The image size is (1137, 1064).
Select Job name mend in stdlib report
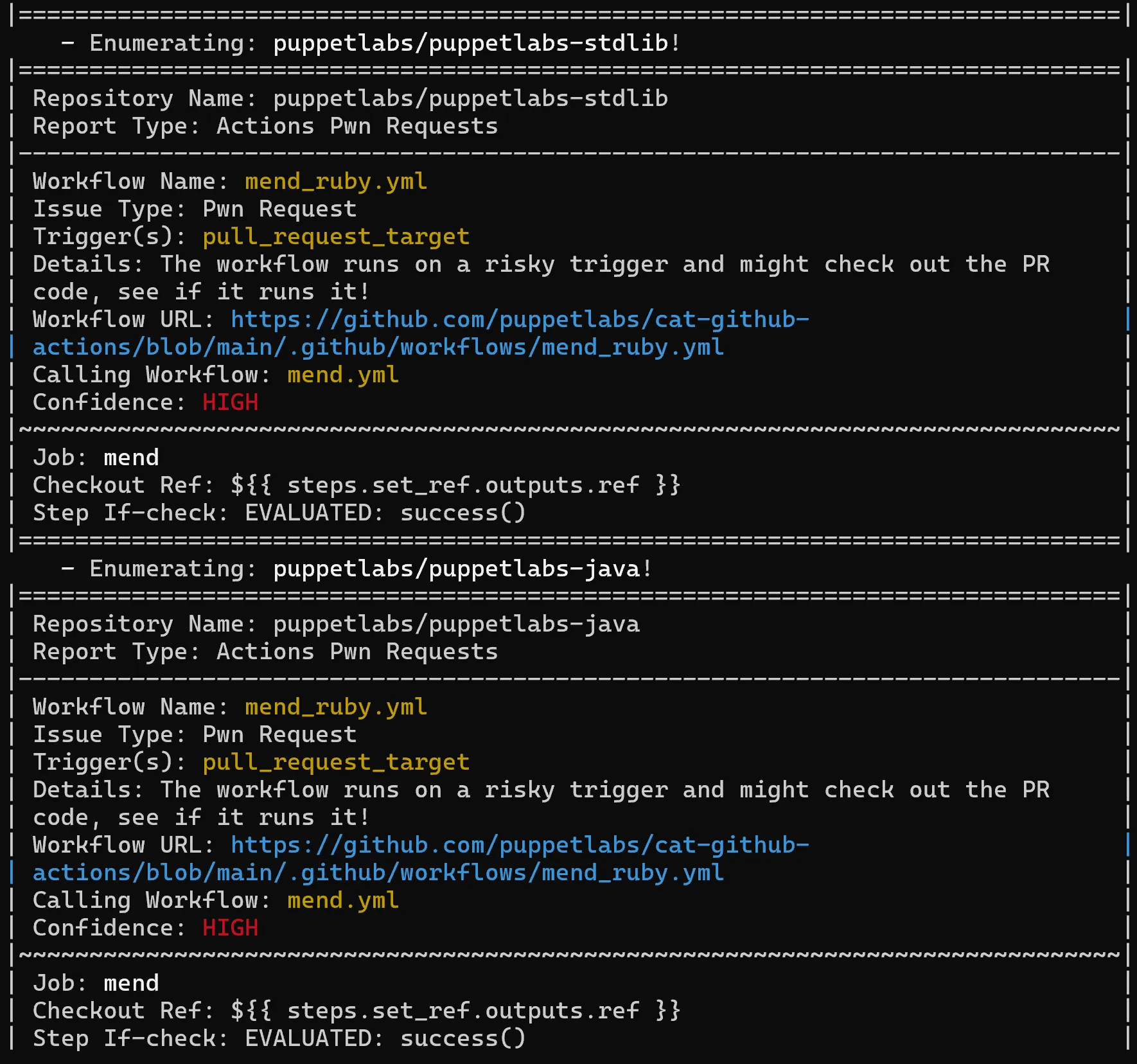pyautogui.click(x=131, y=458)
